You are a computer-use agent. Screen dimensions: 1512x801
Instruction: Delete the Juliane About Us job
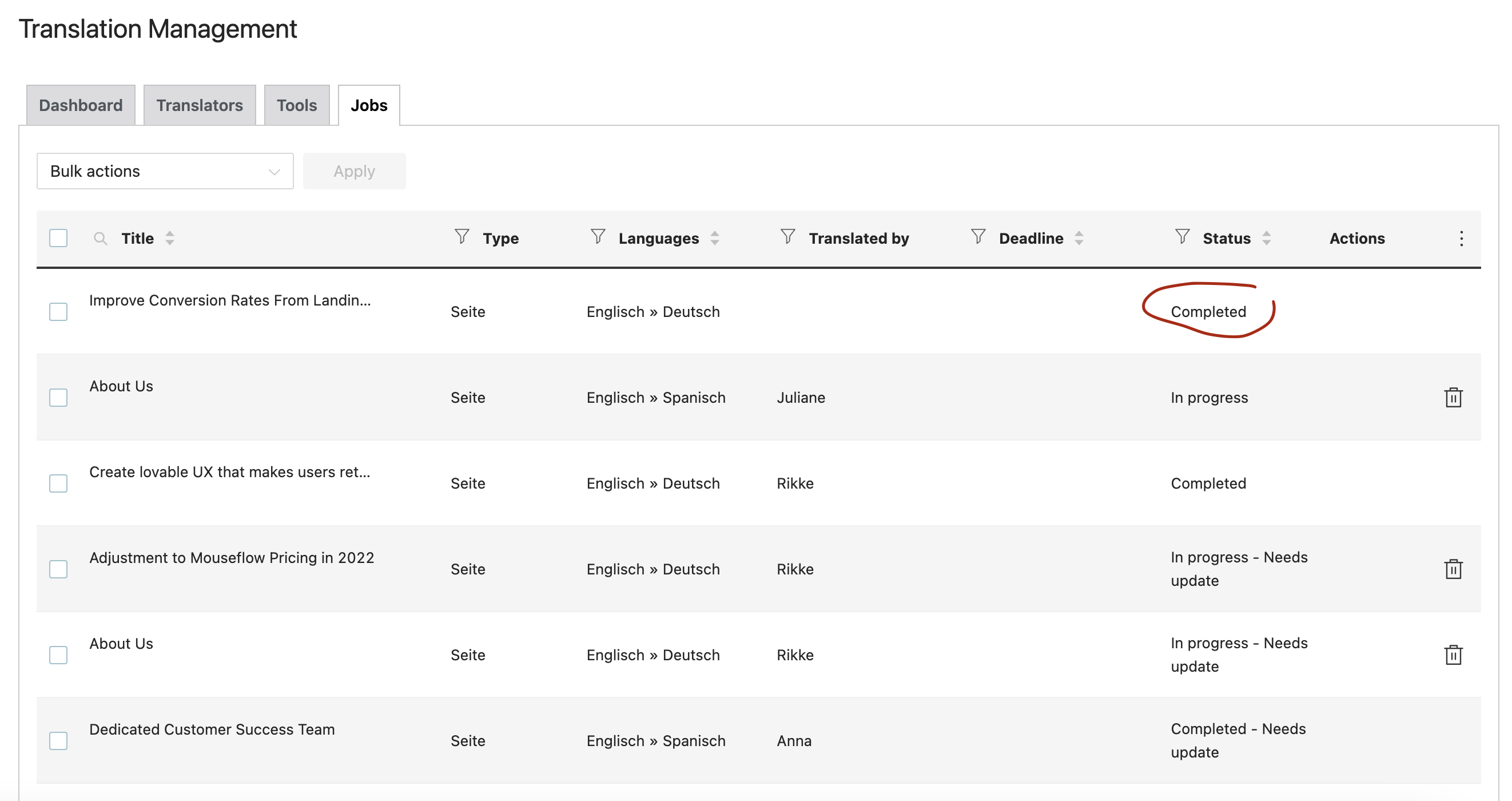[x=1453, y=398]
